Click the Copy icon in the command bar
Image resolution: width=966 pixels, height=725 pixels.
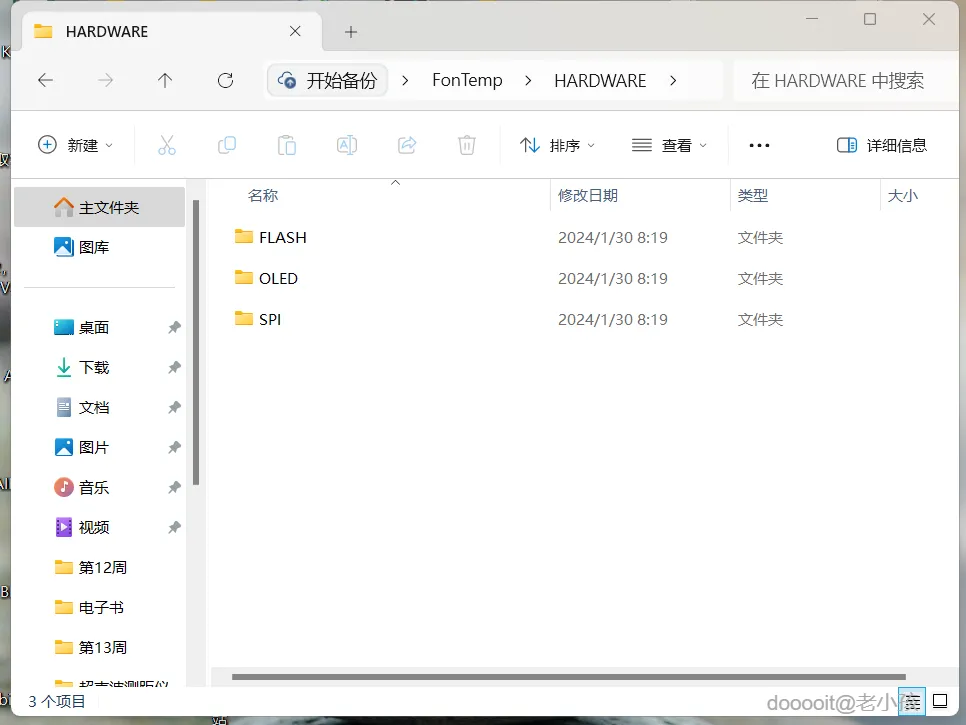point(227,145)
